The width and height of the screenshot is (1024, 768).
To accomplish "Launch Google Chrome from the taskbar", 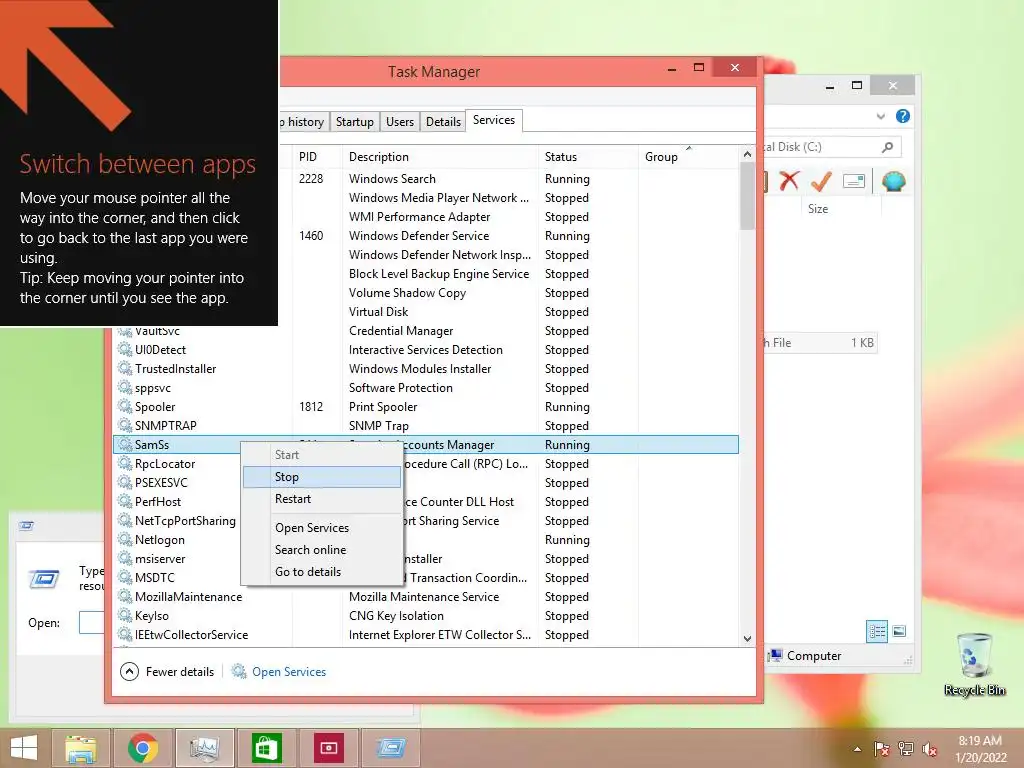I will 143,748.
